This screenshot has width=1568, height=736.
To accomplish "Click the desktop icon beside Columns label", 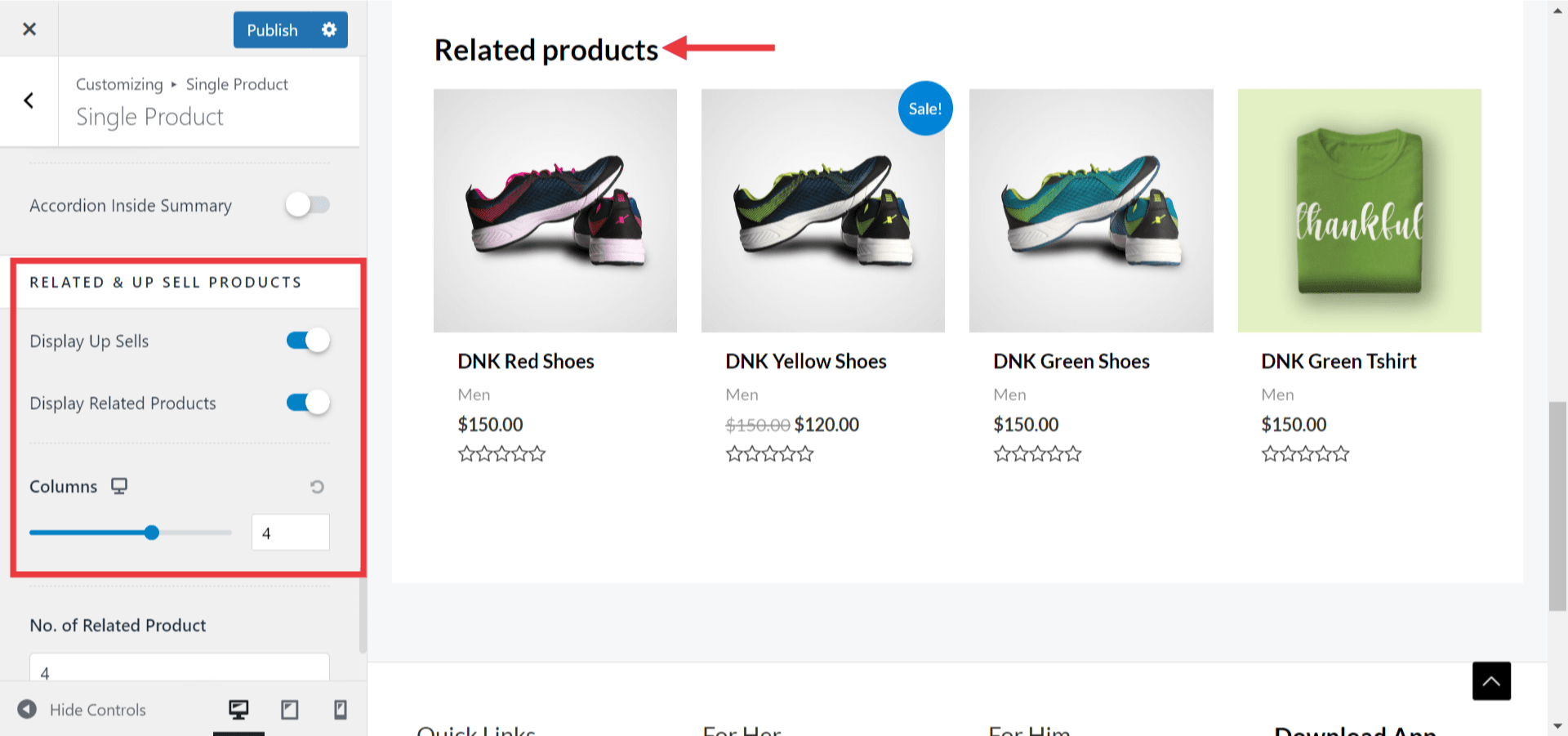I will pos(119,485).
